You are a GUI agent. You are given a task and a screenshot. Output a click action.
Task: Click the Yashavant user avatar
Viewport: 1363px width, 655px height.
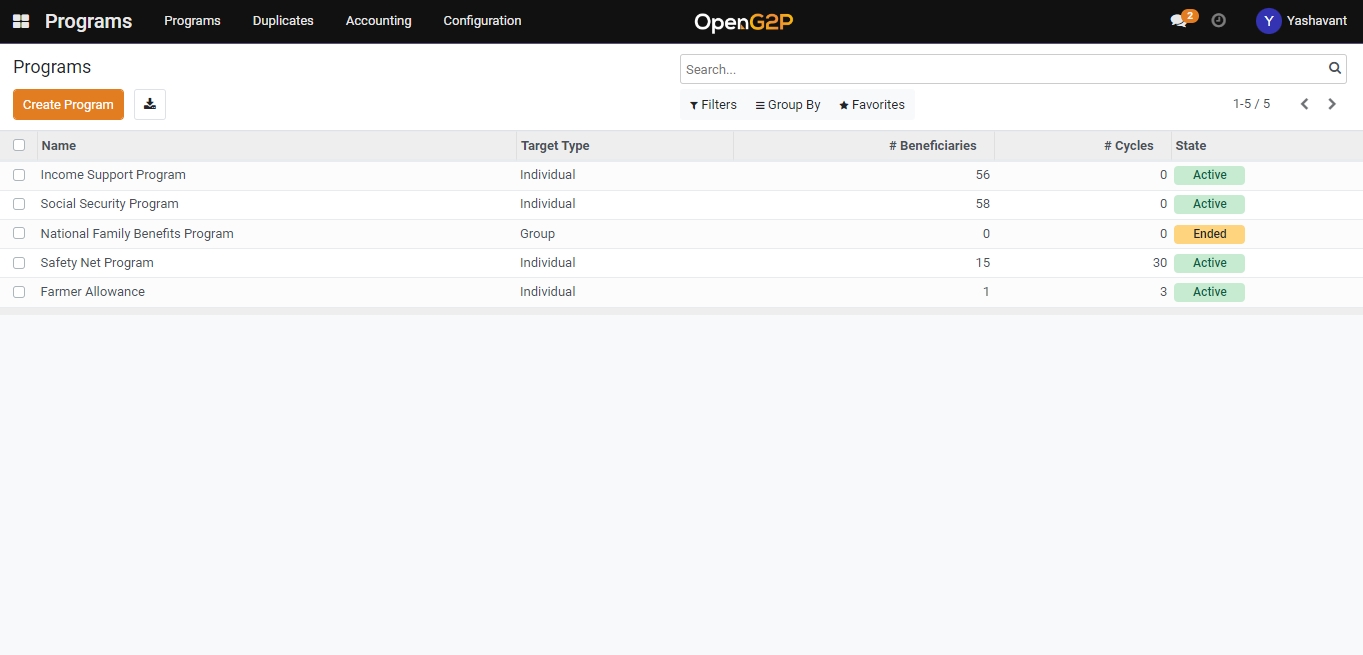click(x=1268, y=21)
